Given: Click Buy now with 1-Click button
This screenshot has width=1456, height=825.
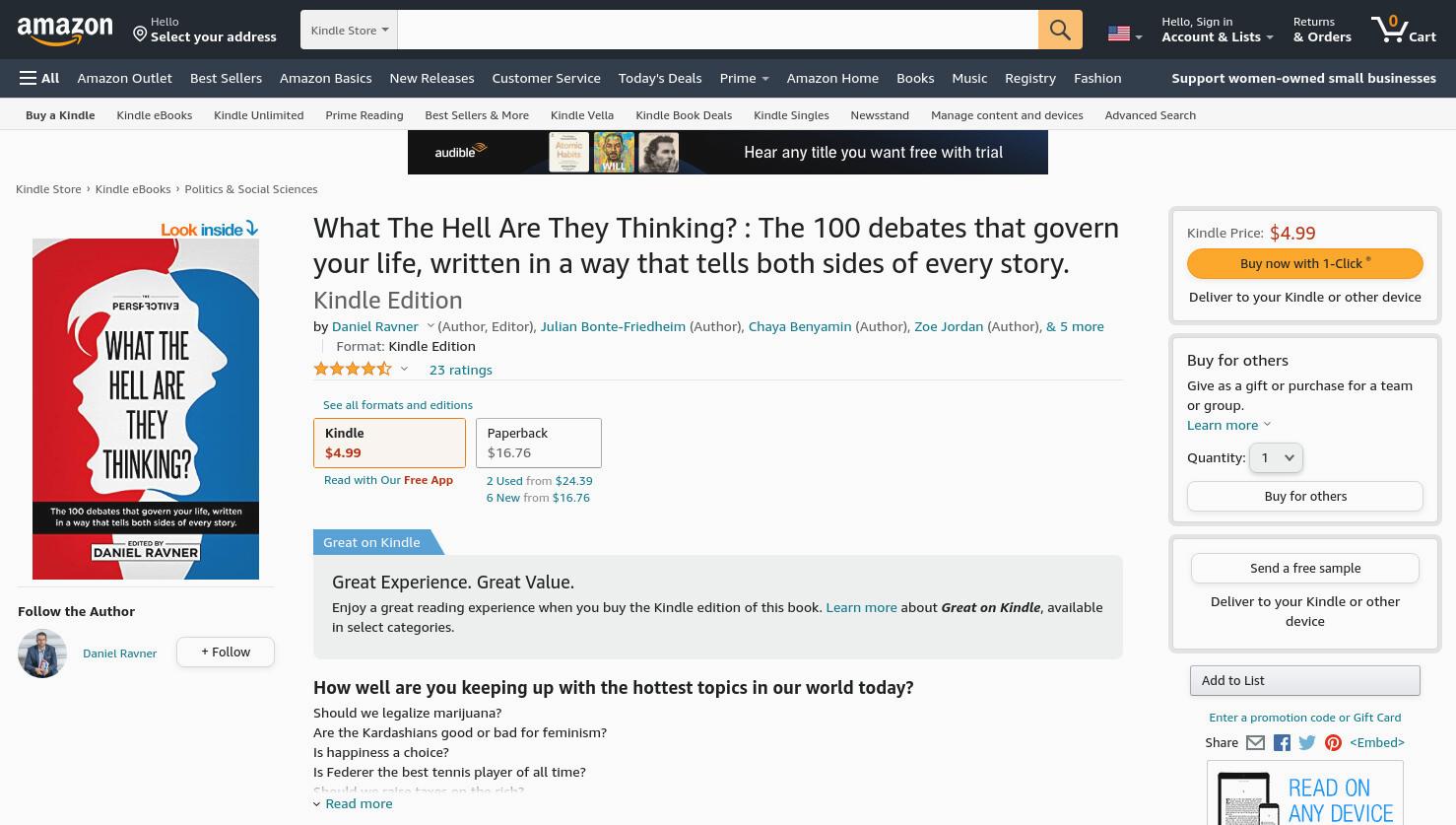Looking at the screenshot, I should pos(1304,263).
